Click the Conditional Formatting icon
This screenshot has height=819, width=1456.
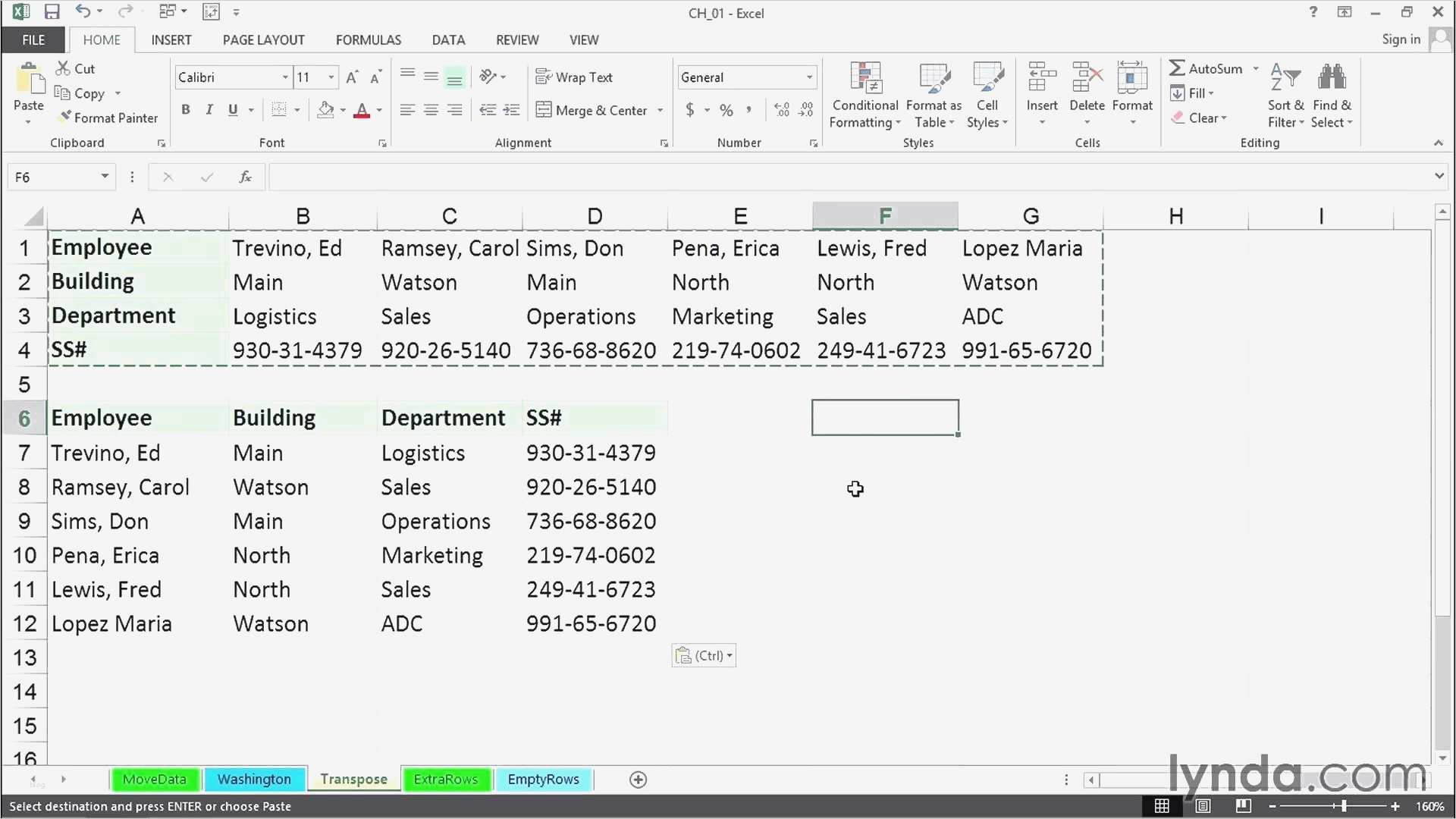coord(865,78)
